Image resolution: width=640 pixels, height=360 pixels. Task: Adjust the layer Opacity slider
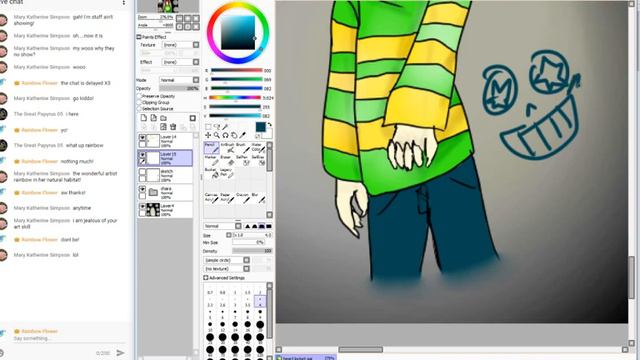pos(179,88)
